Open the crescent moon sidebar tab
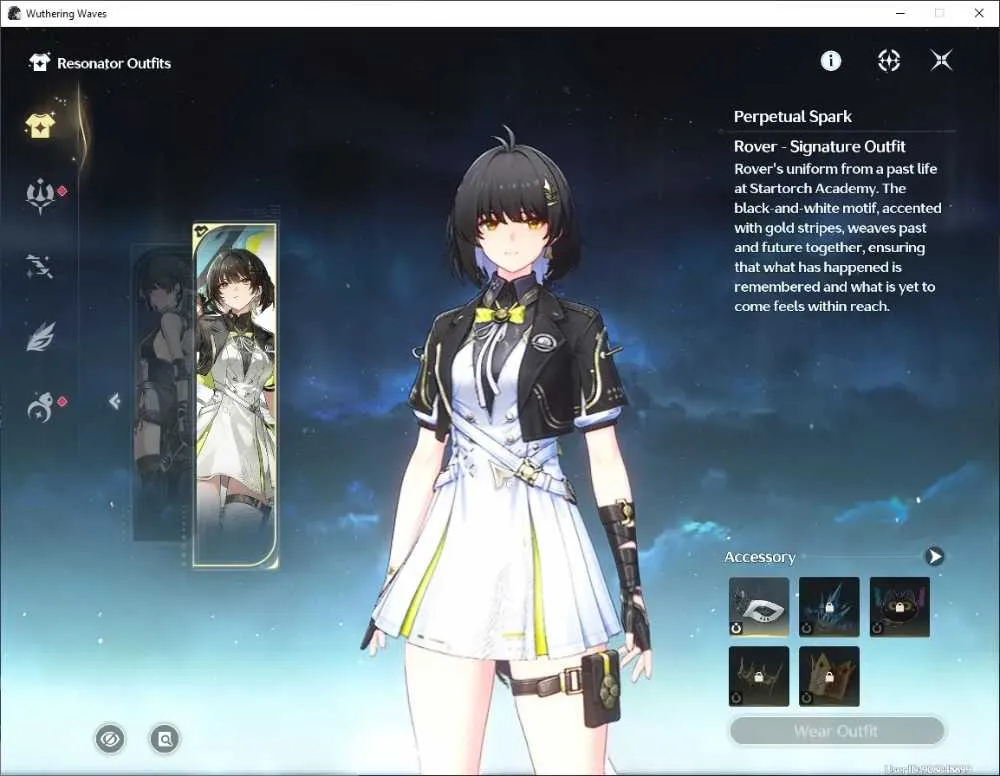1000x776 pixels. point(40,407)
